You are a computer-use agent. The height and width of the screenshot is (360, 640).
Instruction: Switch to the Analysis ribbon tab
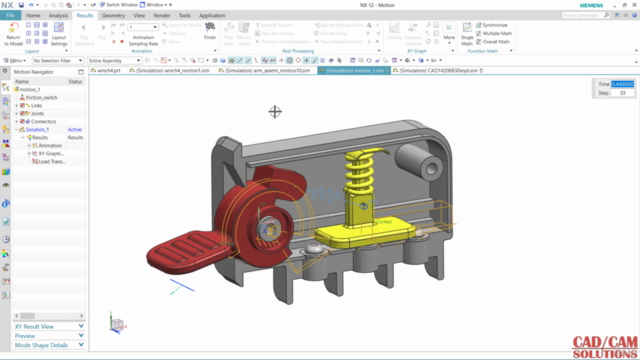(x=58, y=16)
